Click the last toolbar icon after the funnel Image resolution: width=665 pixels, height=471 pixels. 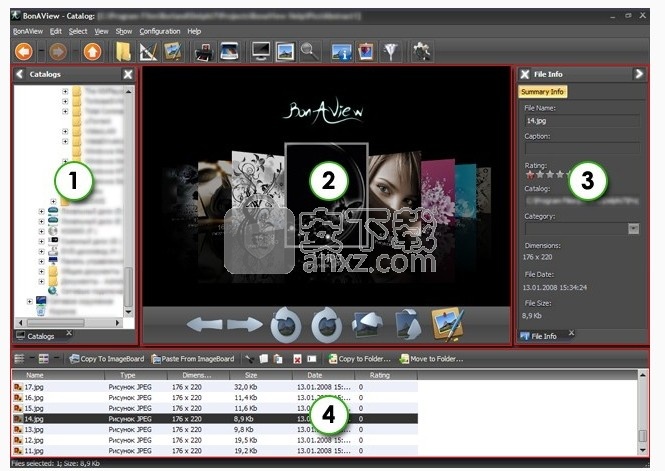tap(422, 52)
